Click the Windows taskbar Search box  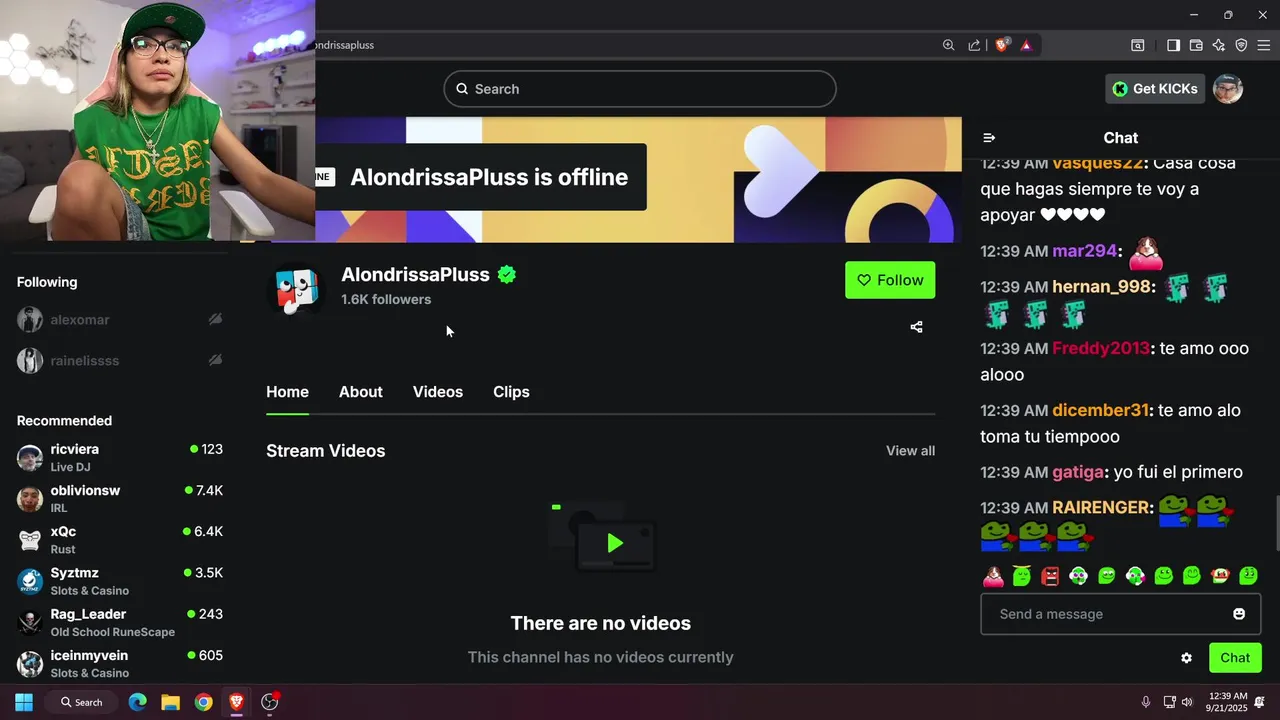(x=82, y=702)
